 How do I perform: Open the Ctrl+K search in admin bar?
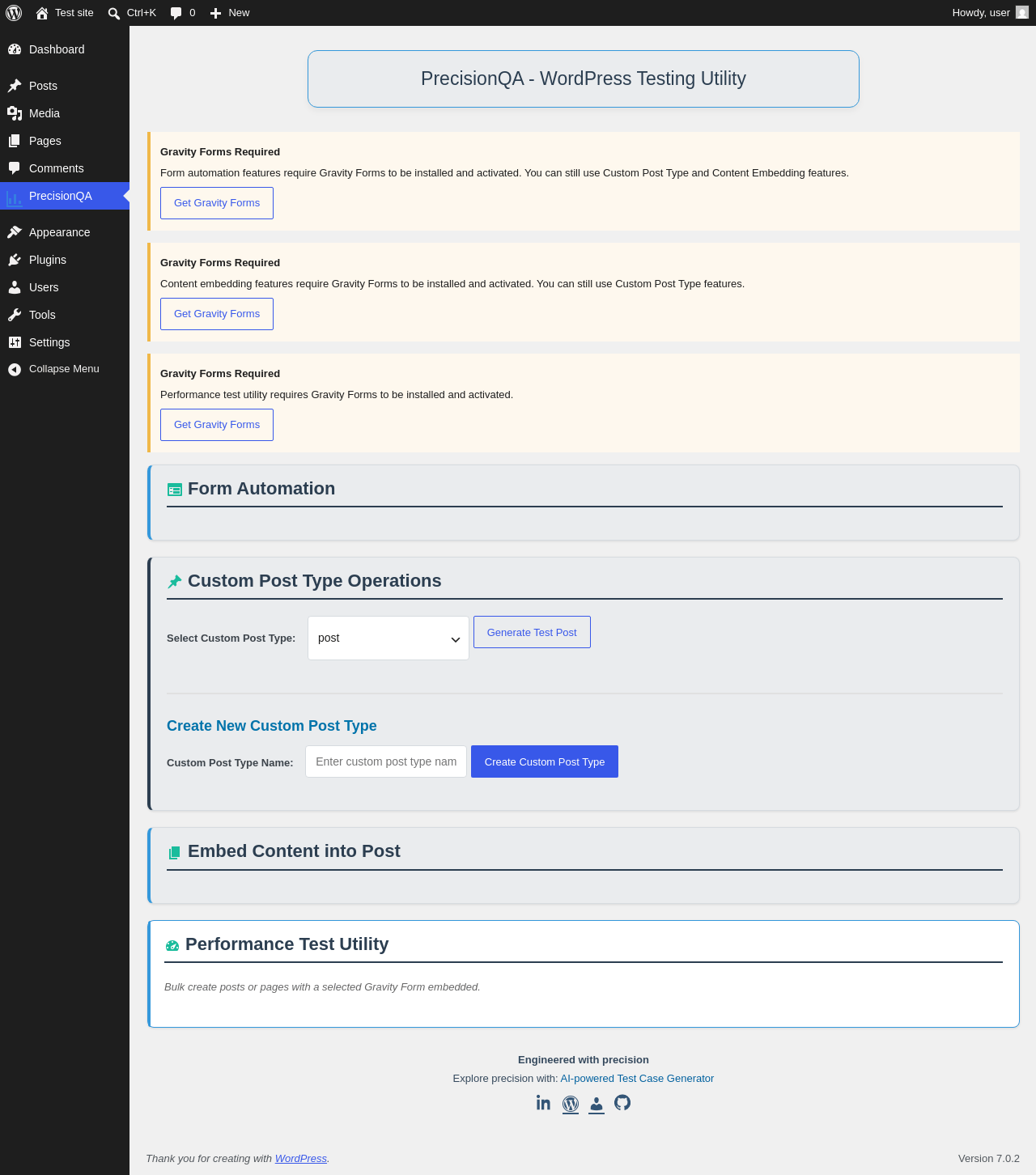coord(132,13)
